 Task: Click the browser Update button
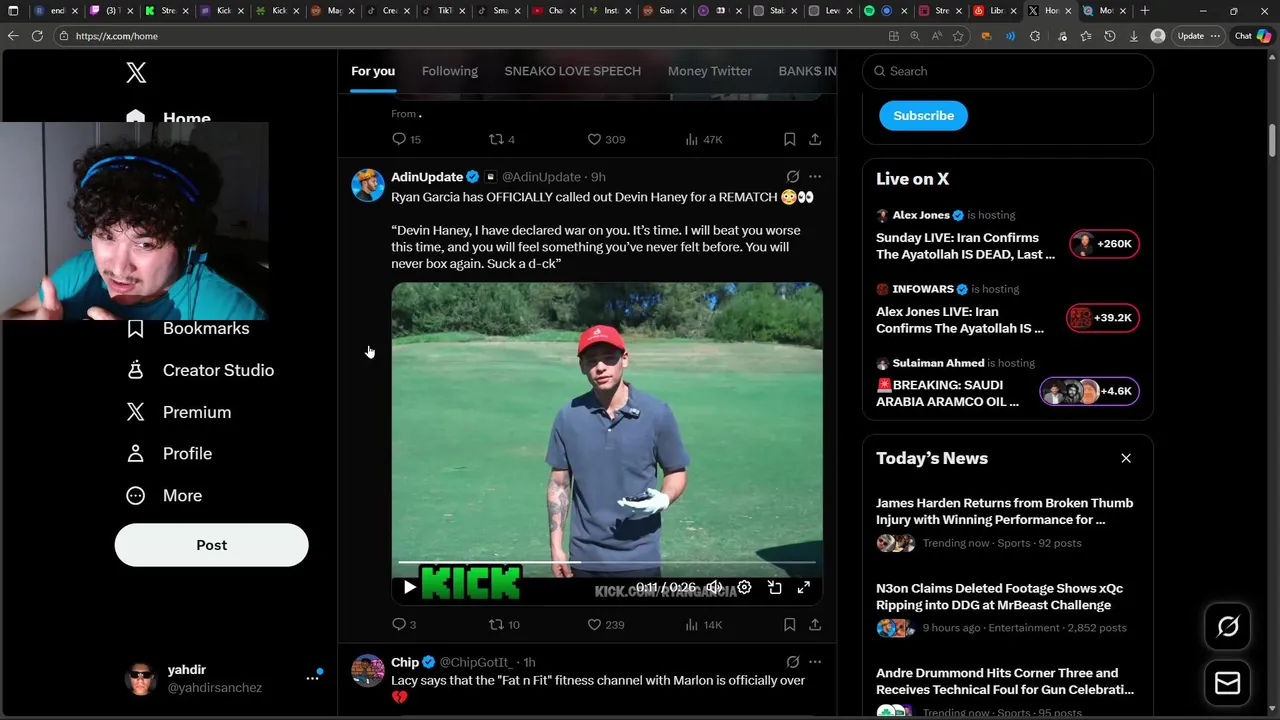point(1198,36)
